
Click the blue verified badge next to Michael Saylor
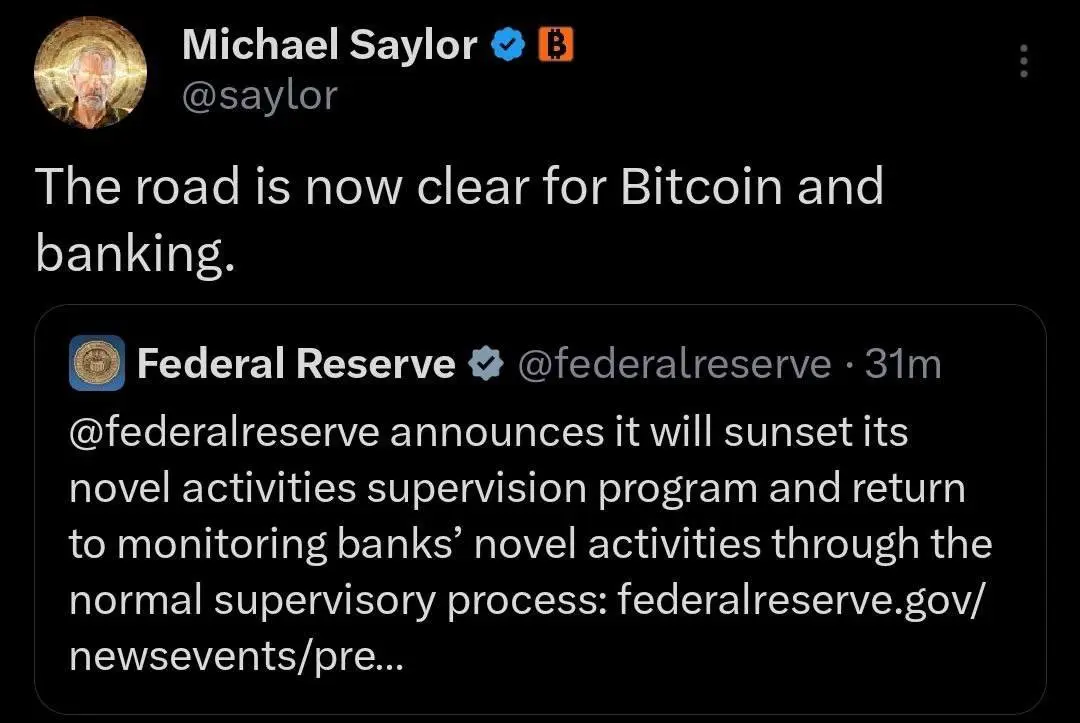pos(508,45)
